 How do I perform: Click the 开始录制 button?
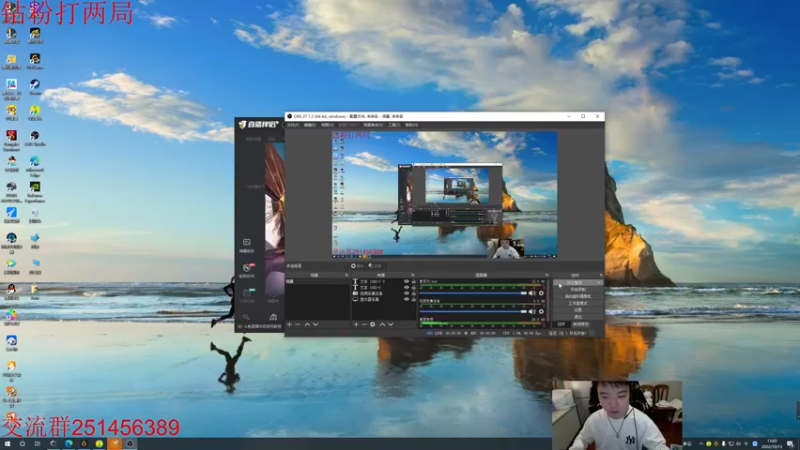578,289
